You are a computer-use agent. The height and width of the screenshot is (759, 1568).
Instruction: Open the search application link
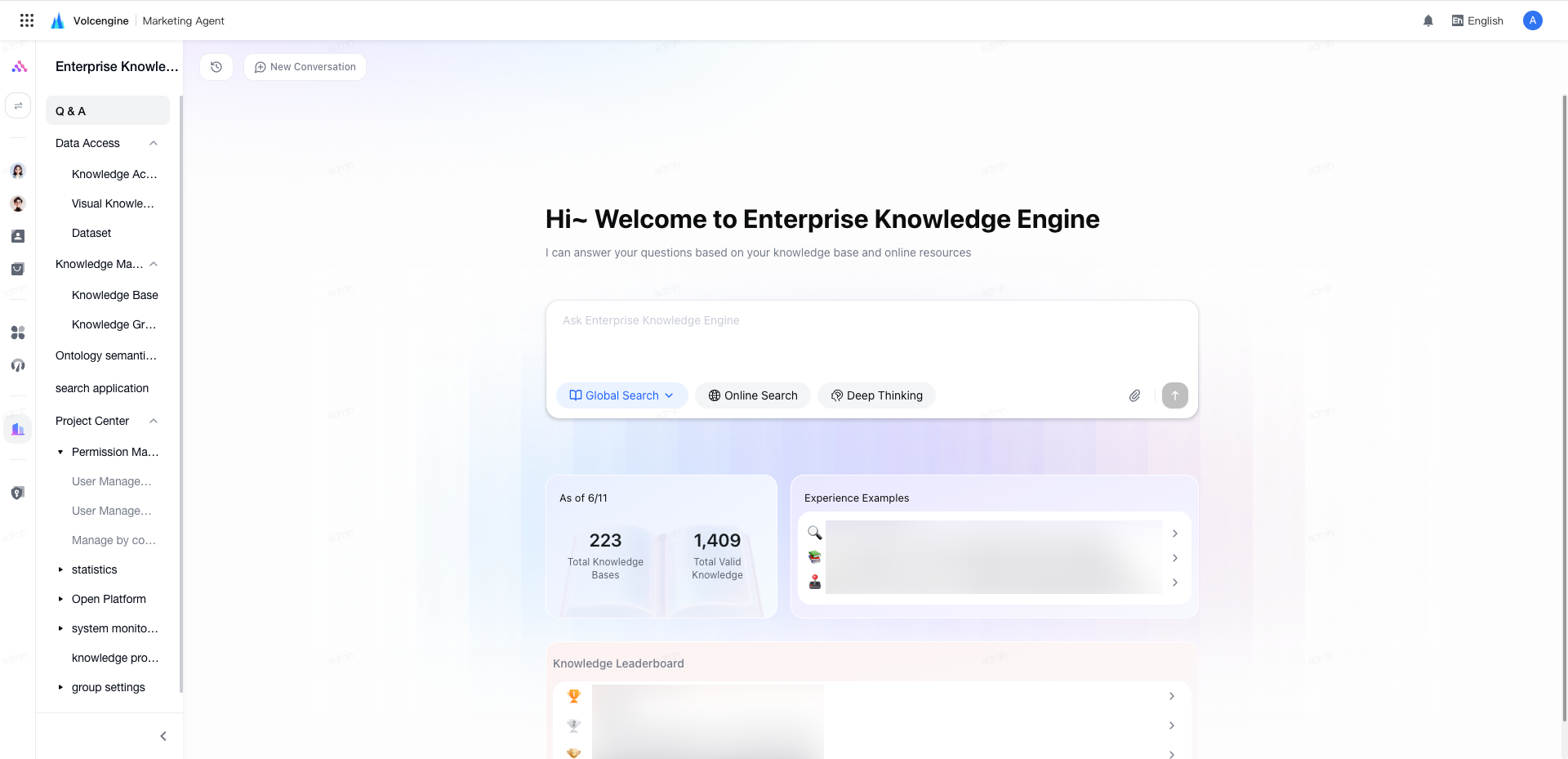click(x=102, y=388)
